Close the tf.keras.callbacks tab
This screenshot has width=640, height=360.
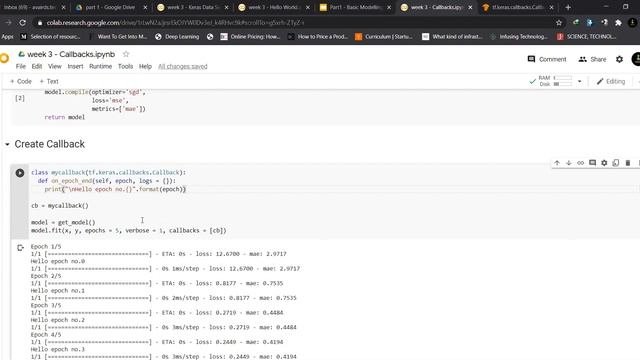pos(551,7)
